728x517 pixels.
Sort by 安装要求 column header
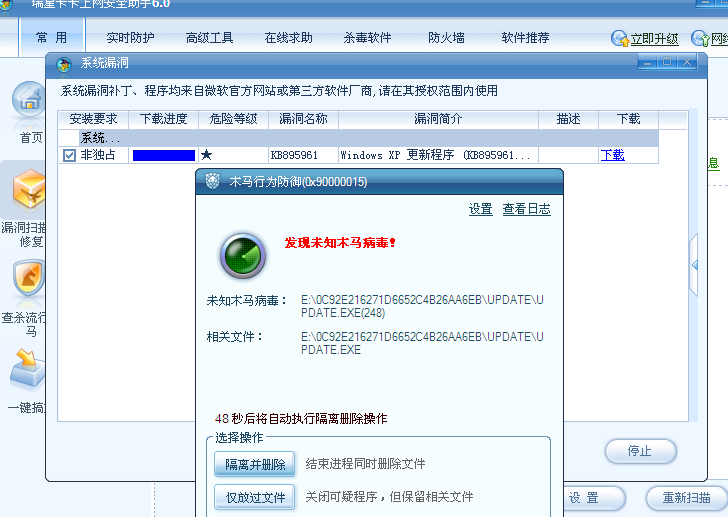93,119
